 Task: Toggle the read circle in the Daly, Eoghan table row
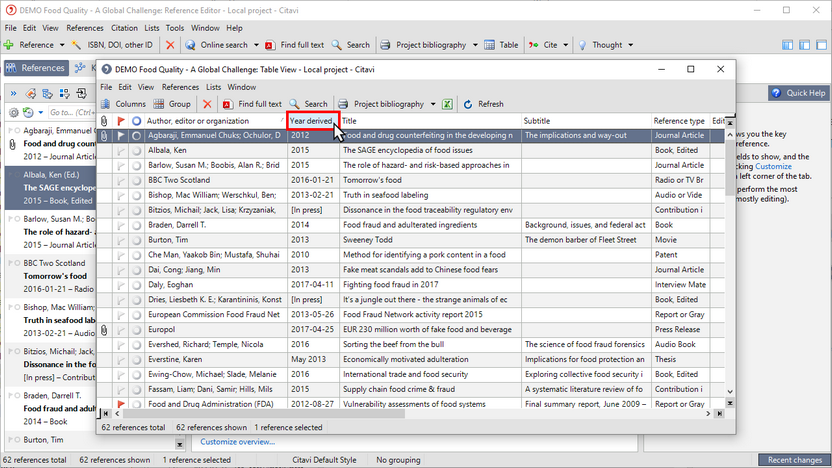point(136,285)
